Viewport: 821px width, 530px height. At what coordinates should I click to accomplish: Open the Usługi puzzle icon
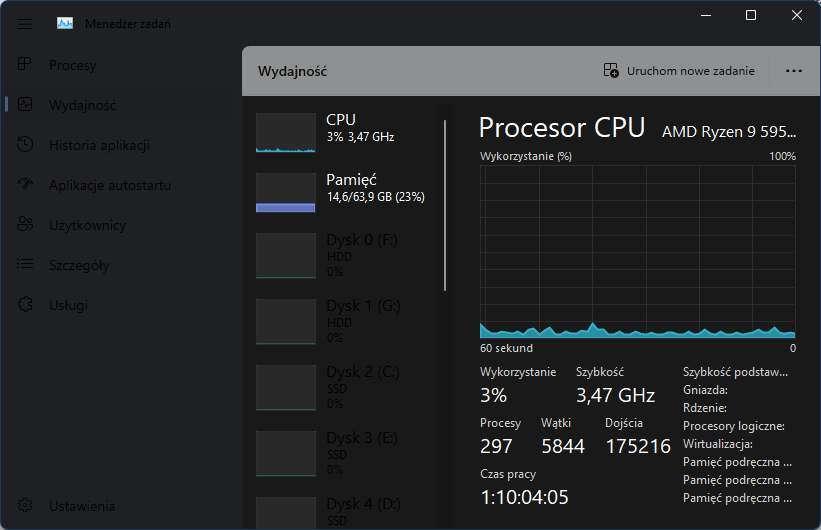pyautogui.click(x=25, y=304)
